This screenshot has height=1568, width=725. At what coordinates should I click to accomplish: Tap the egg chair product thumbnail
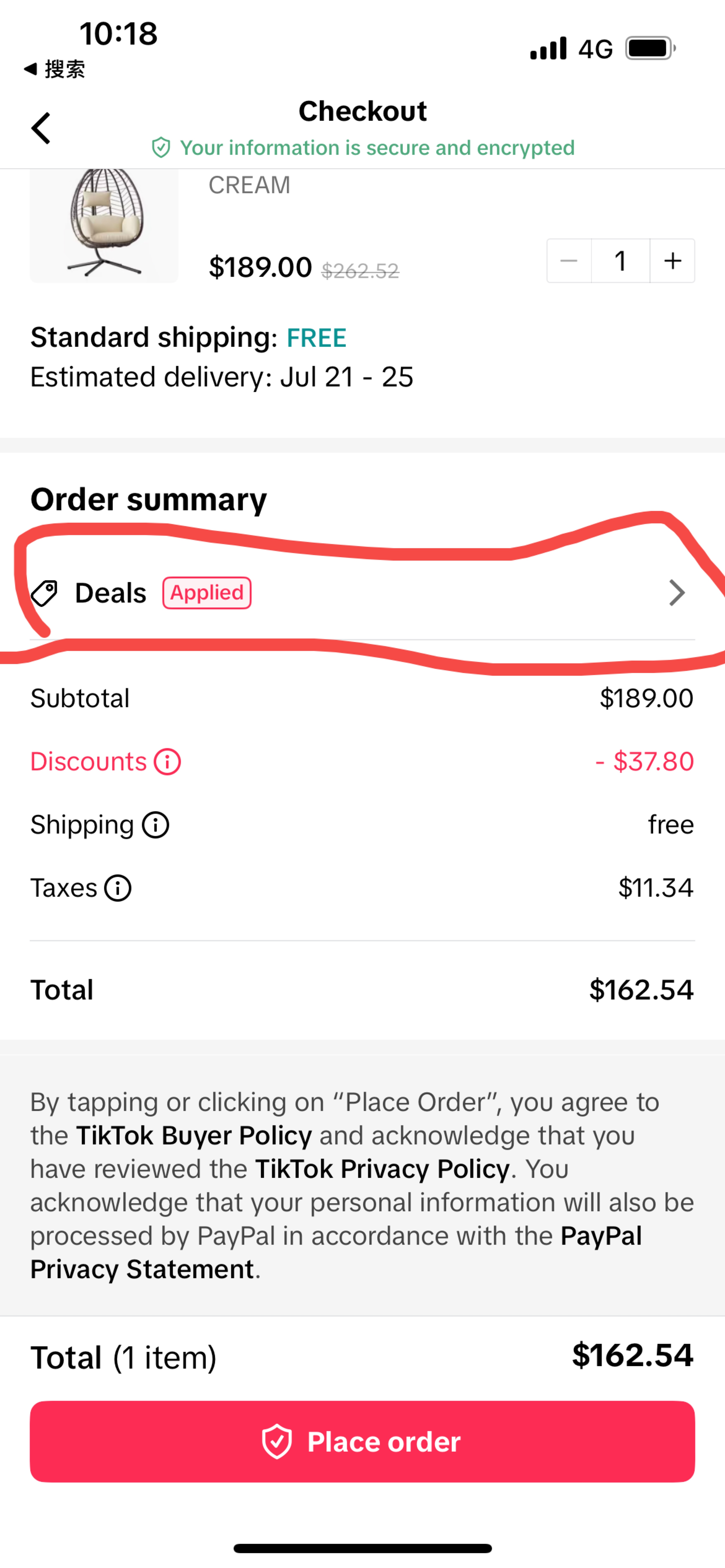(x=104, y=225)
